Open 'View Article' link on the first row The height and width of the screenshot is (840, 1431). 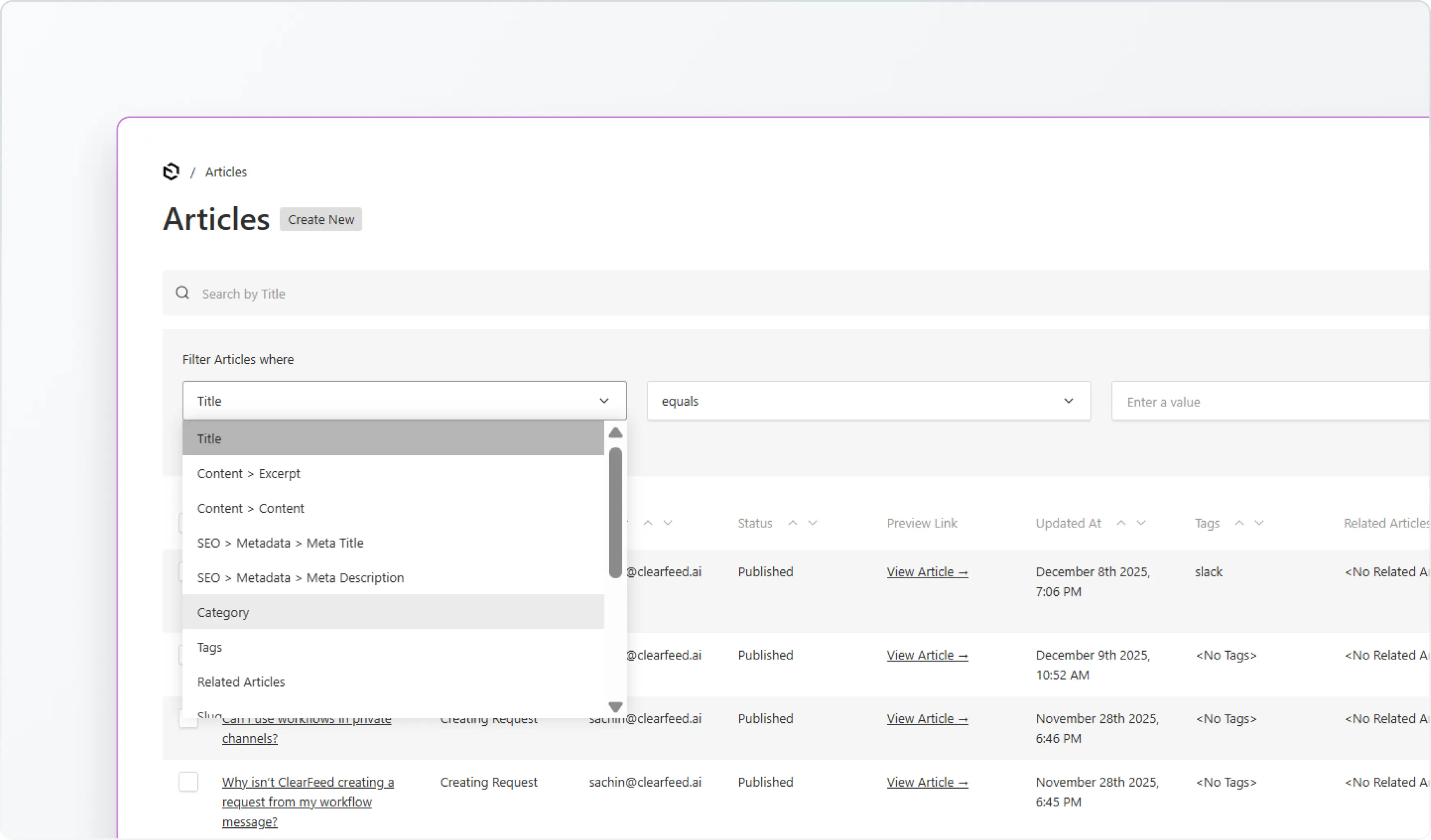[x=927, y=571]
